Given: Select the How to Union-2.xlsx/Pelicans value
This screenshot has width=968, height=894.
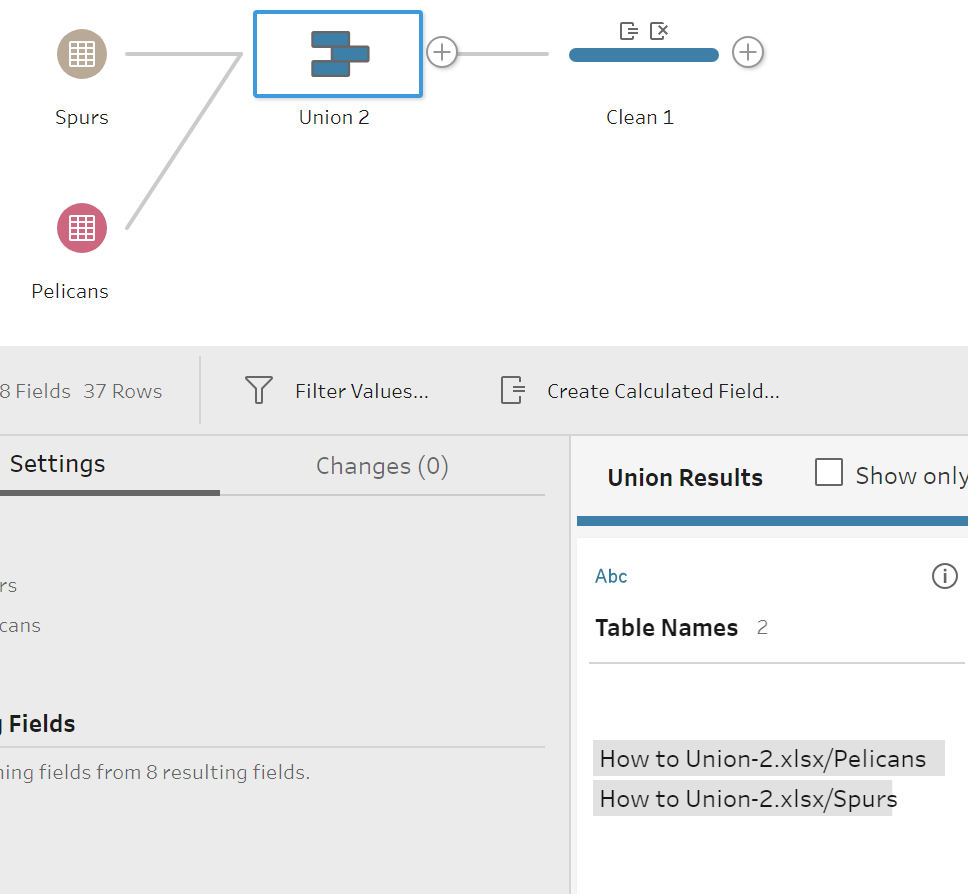Looking at the screenshot, I should [x=763, y=759].
